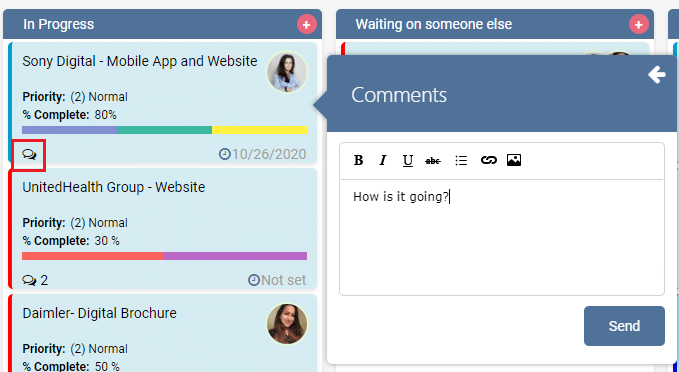This screenshot has width=679, height=372.
Task: Click the 10/26/2020 due date
Action: pyautogui.click(x=269, y=154)
